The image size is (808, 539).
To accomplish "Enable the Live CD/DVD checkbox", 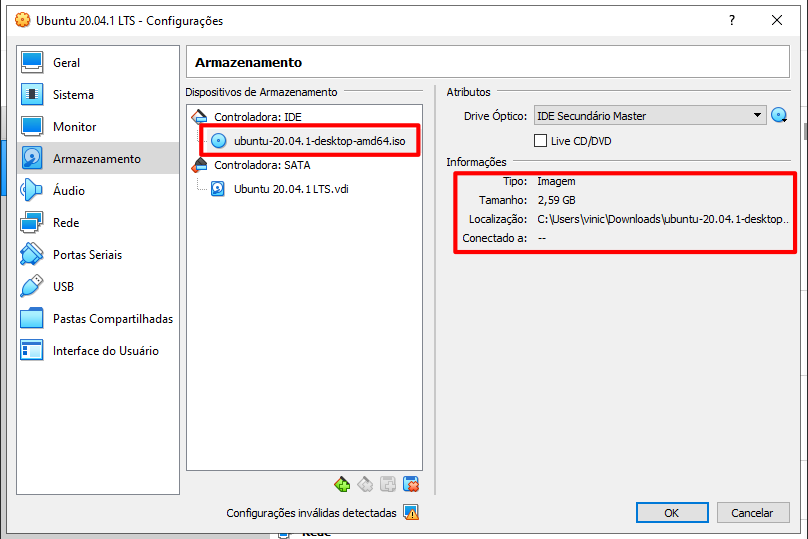I will point(541,141).
